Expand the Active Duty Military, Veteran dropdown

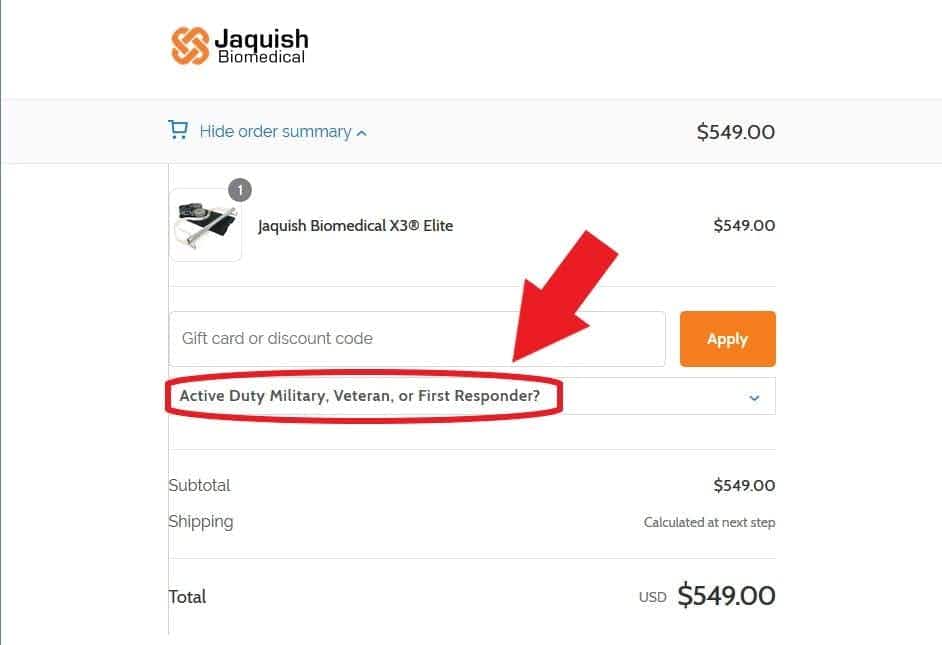(x=360, y=396)
